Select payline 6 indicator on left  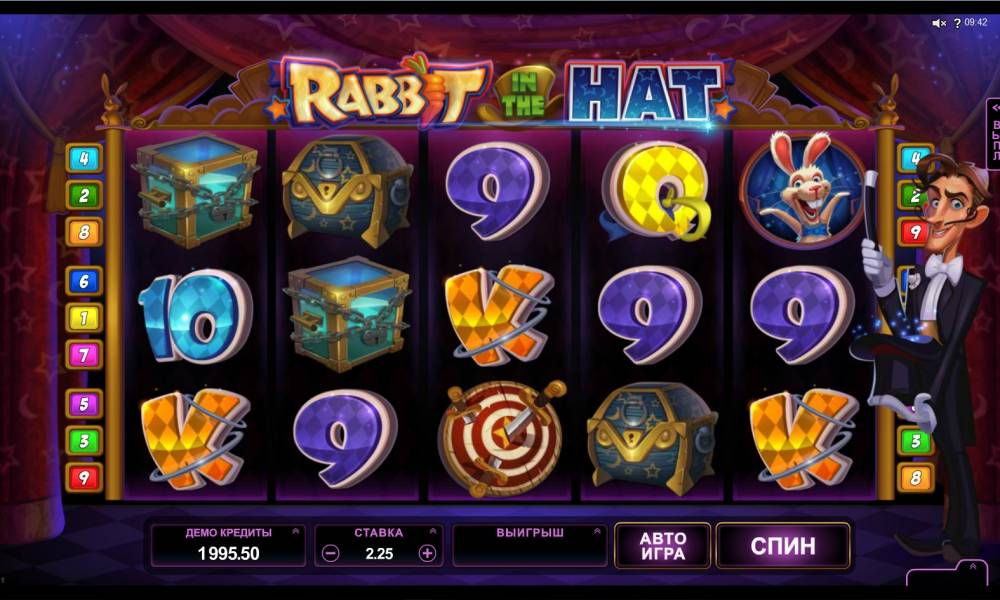pyautogui.click(x=84, y=281)
